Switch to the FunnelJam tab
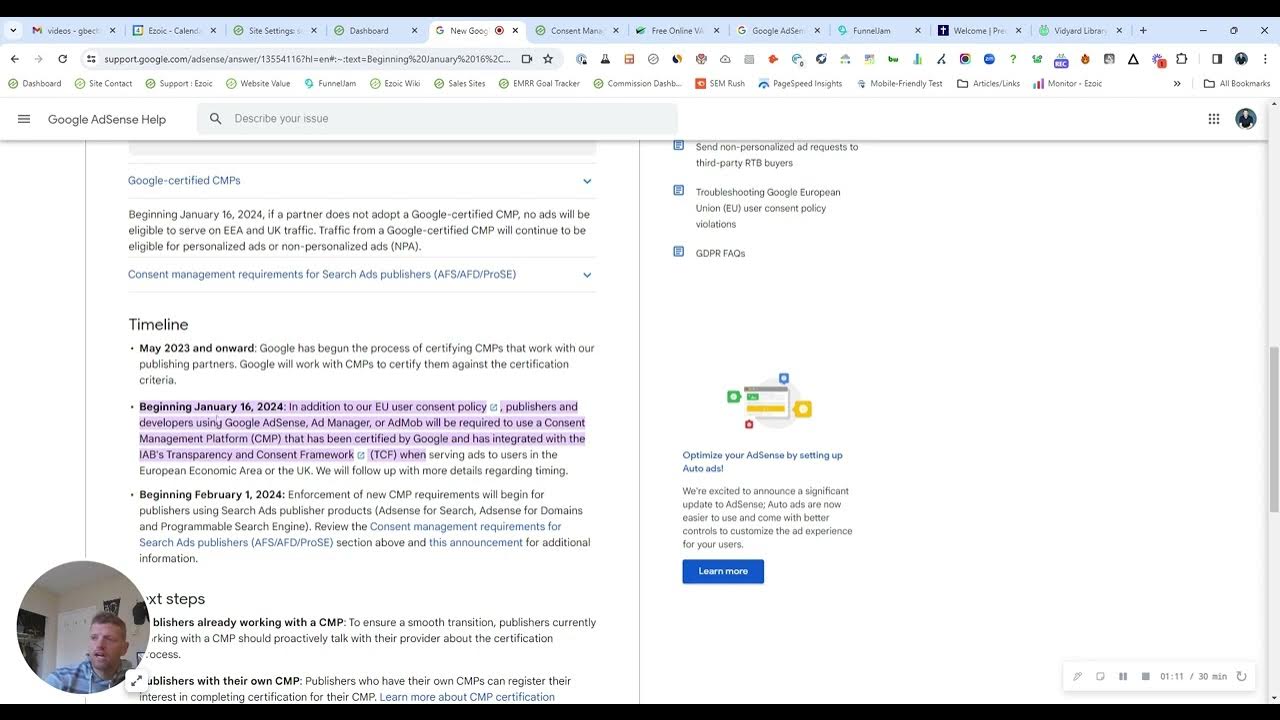Image resolution: width=1280 pixels, height=720 pixels. 879,30
